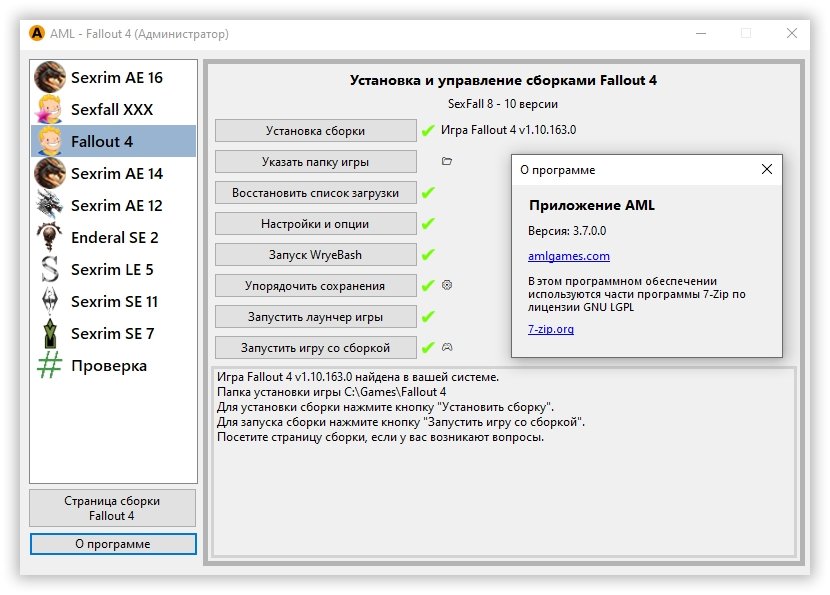This screenshot has height=595, width=830.
Task: Click the green hash Проверка icon
Action: 50,365
